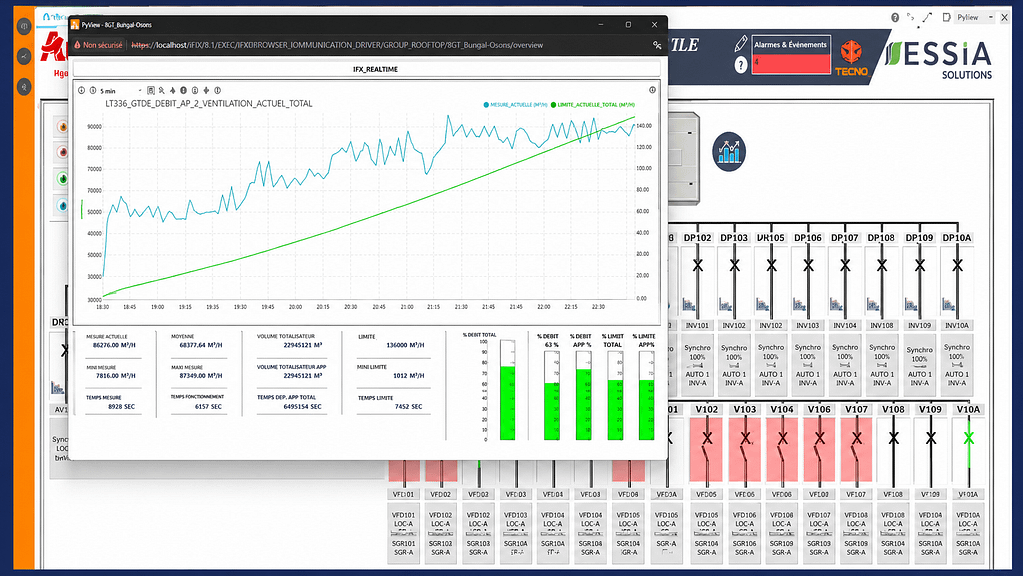This screenshot has width=1023, height=576.
Task: Toggle MESURE_ACTUELLE legend series visibility
Action: (x=515, y=104)
